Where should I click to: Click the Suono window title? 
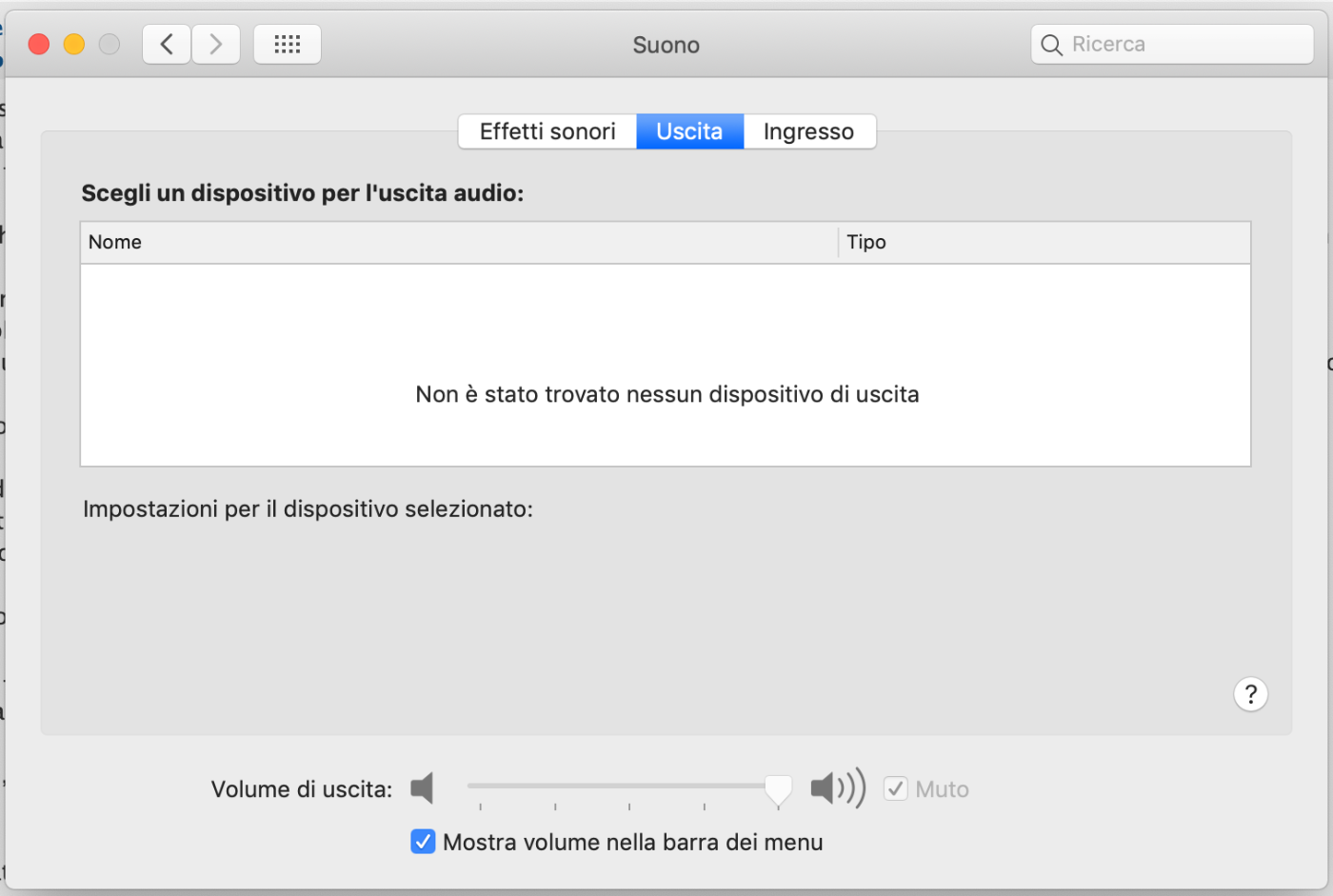click(x=666, y=45)
